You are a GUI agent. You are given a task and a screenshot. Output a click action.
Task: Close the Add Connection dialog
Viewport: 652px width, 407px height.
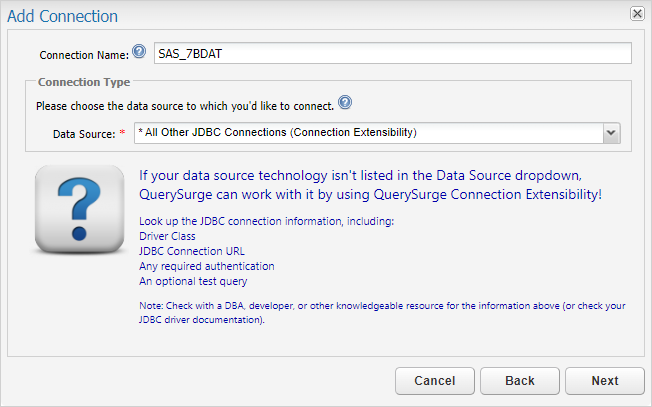[636, 14]
